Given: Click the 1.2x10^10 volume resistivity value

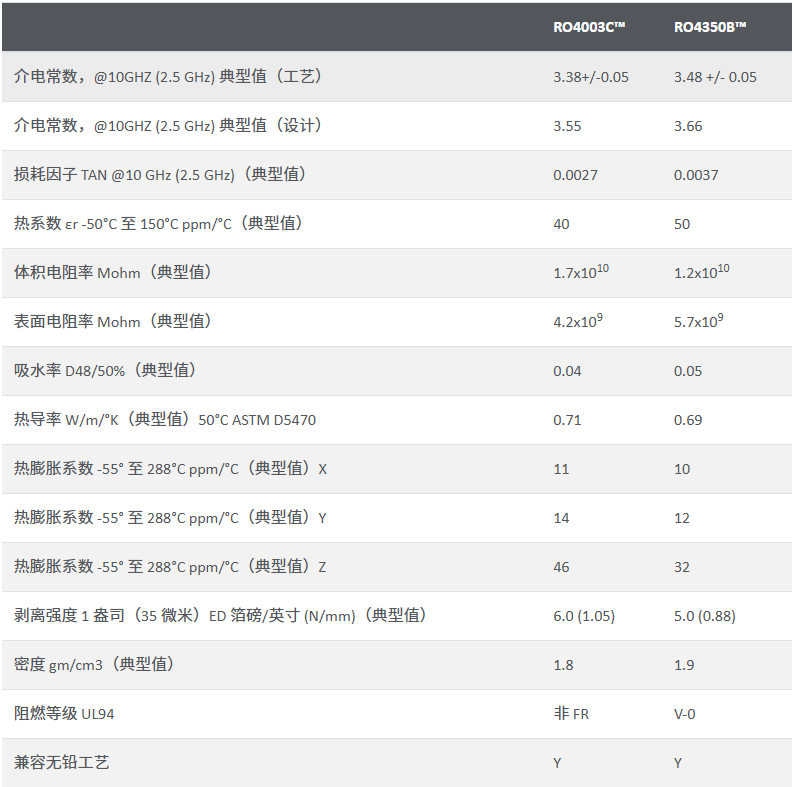Looking at the screenshot, I should 701,273.
